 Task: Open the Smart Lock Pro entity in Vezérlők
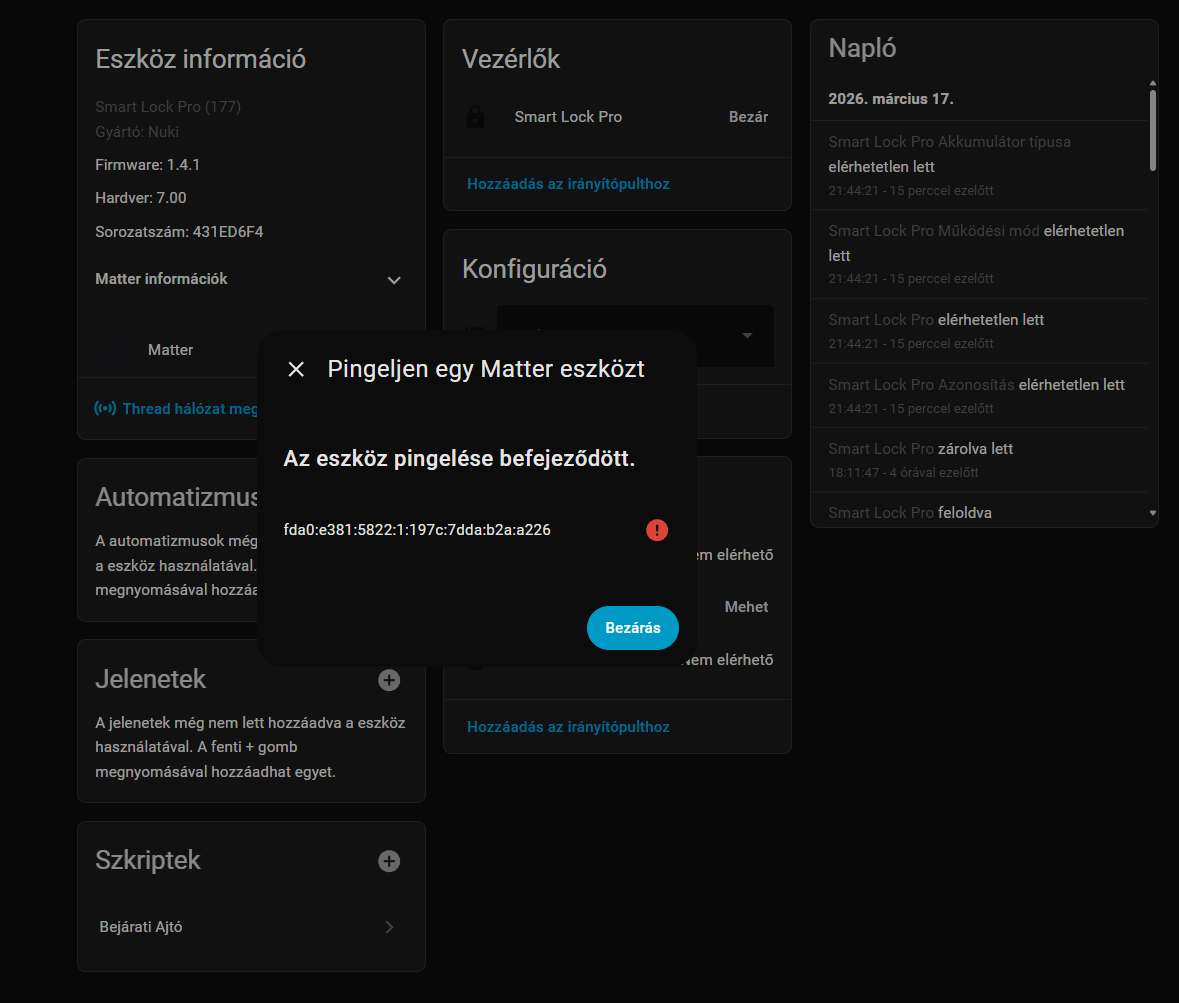pyautogui.click(x=568, y=117)
